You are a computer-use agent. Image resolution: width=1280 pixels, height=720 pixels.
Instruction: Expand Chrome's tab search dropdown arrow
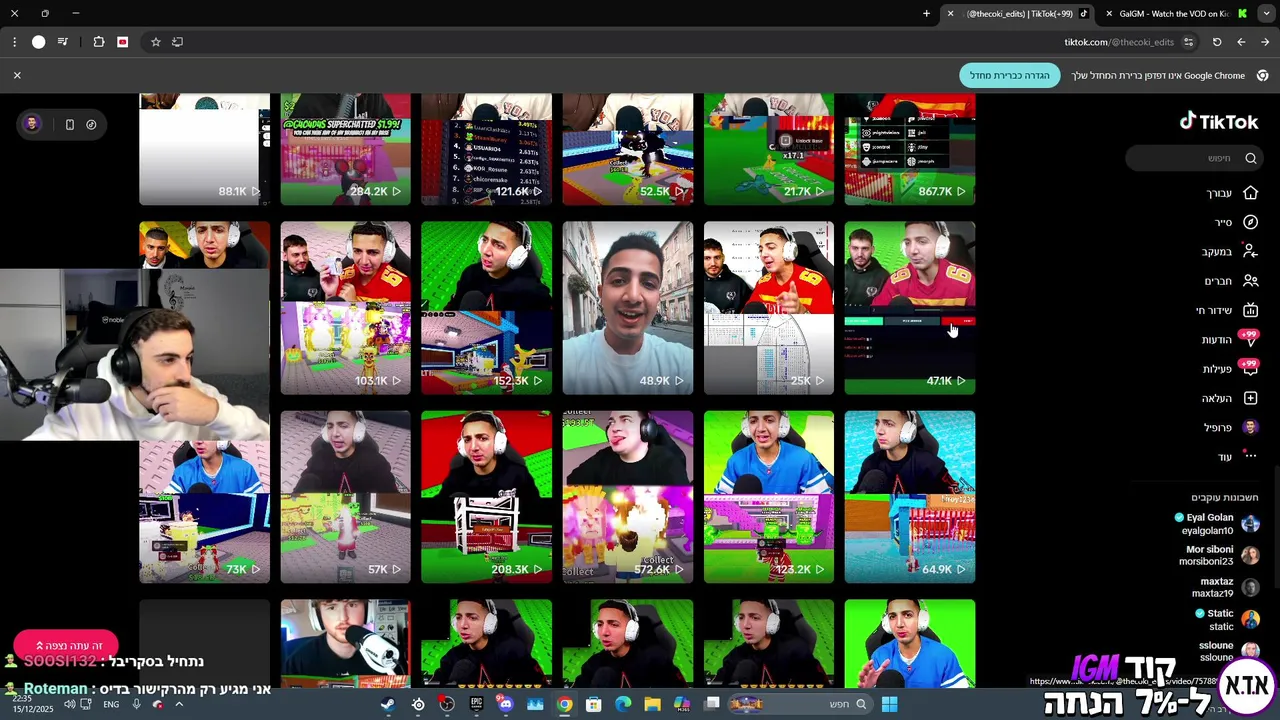pyautogui.click(x=1268, y=14)
